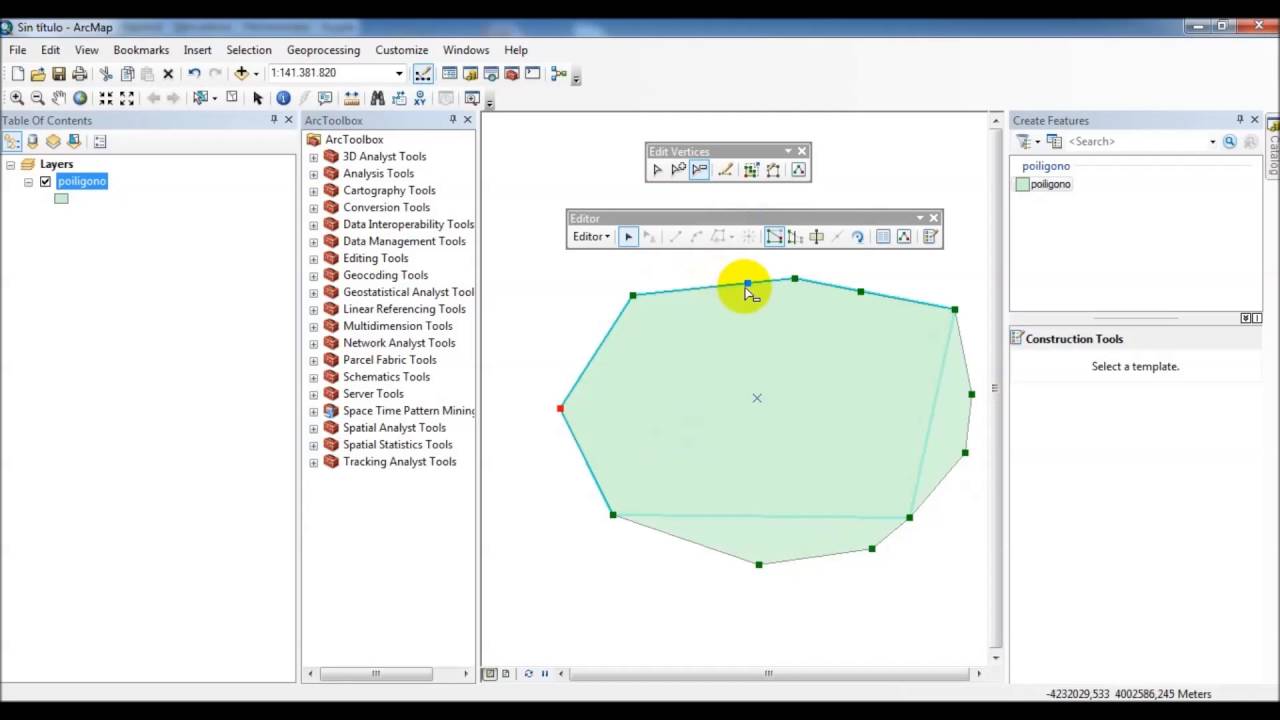Image resolution: width=1280 pixels, height=720 pixels.
Task: Toggle Edit Vertices button in Editor toolbar
Action: [774, 237]
